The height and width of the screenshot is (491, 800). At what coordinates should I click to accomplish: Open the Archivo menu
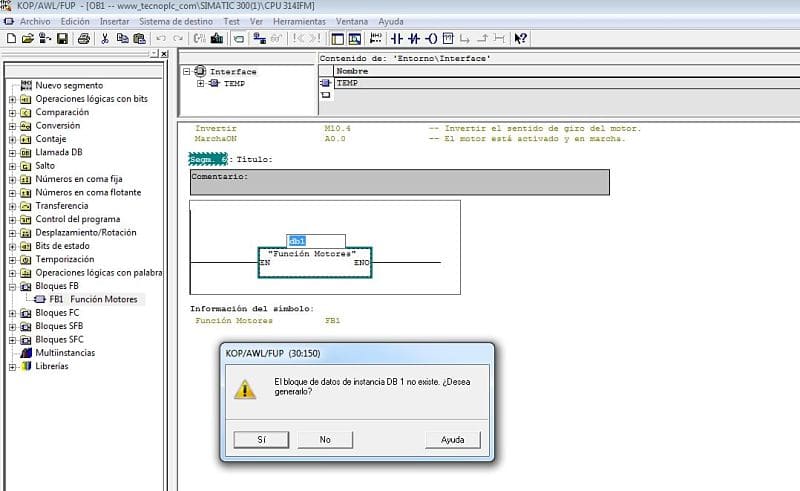(35, 21)
